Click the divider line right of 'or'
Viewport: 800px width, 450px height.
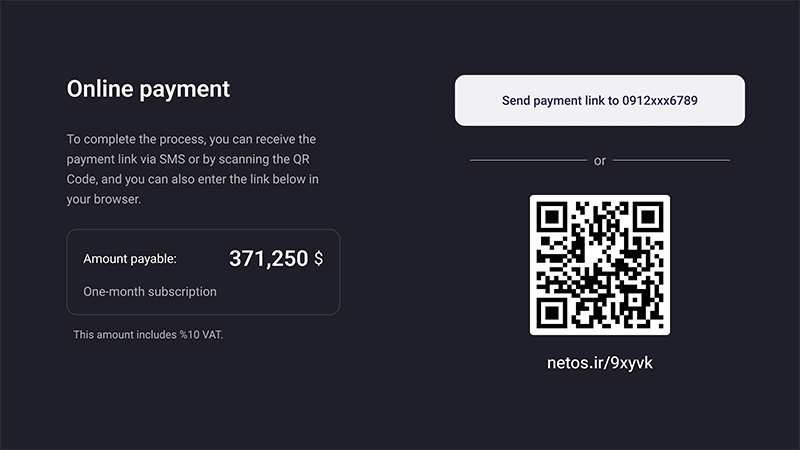671,160
